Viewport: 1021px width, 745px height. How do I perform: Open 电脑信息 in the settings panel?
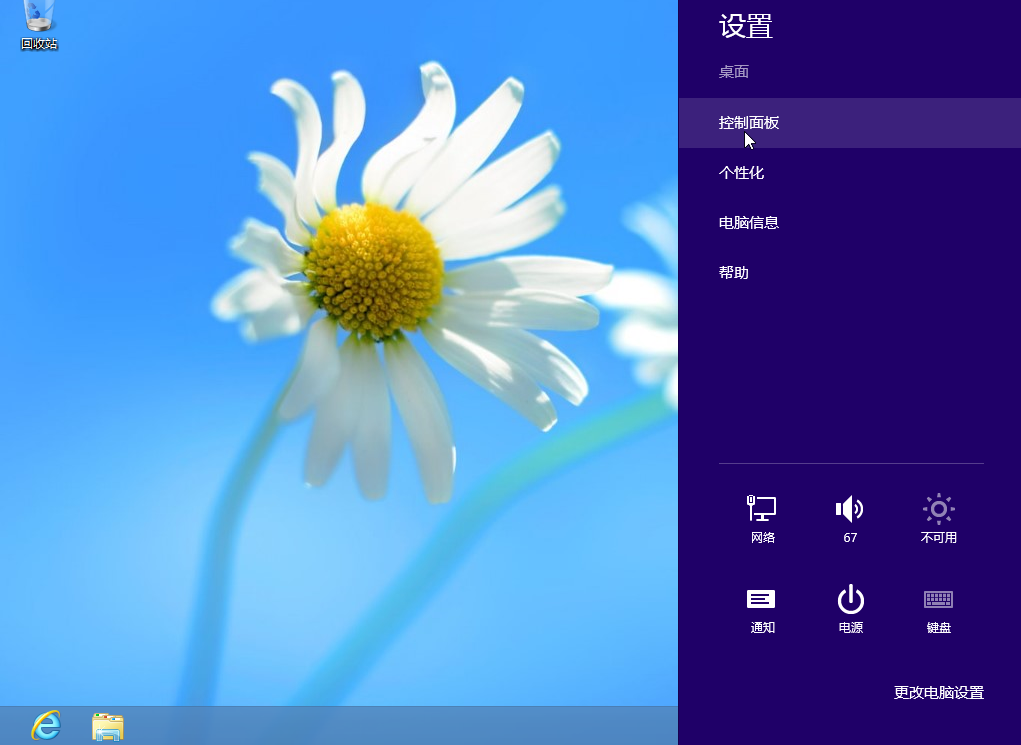pyautogui.click(x=749, y=223)
